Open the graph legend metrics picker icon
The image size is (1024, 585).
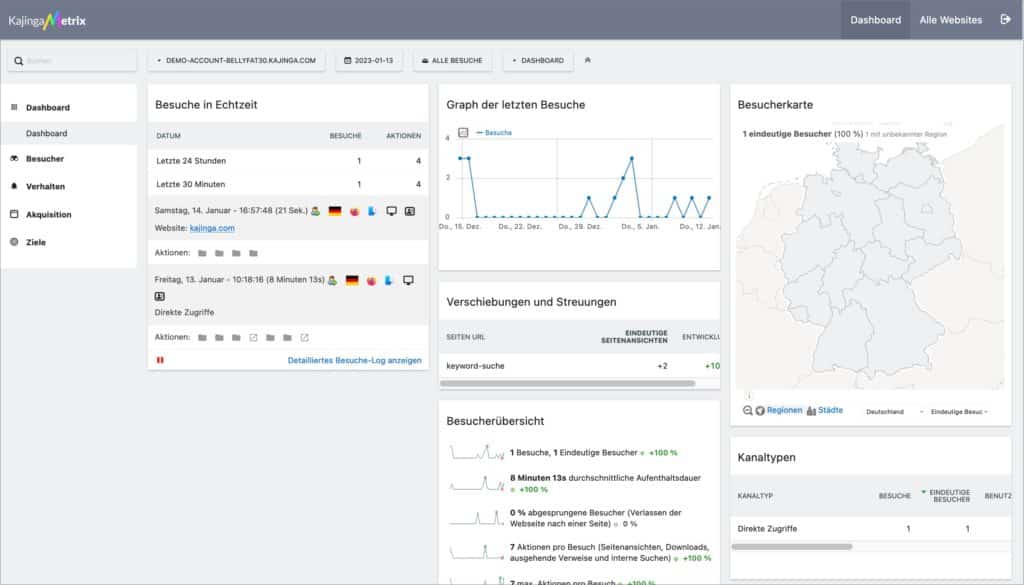463,133
